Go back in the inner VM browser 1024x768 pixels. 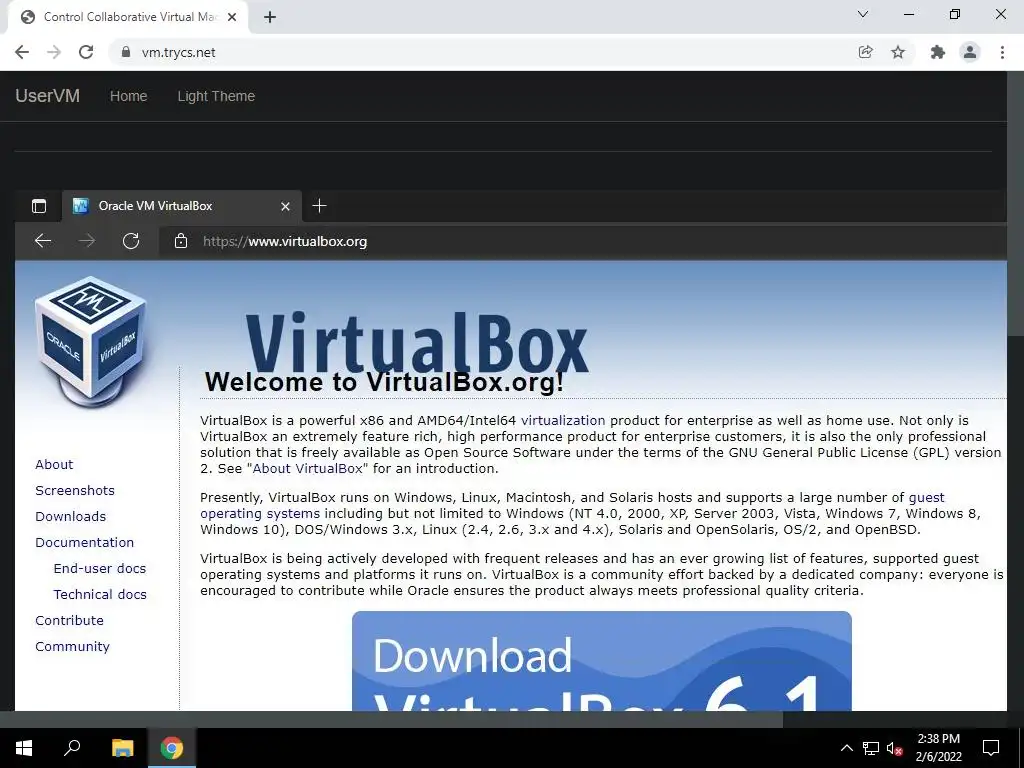click(x=43, y=241)
